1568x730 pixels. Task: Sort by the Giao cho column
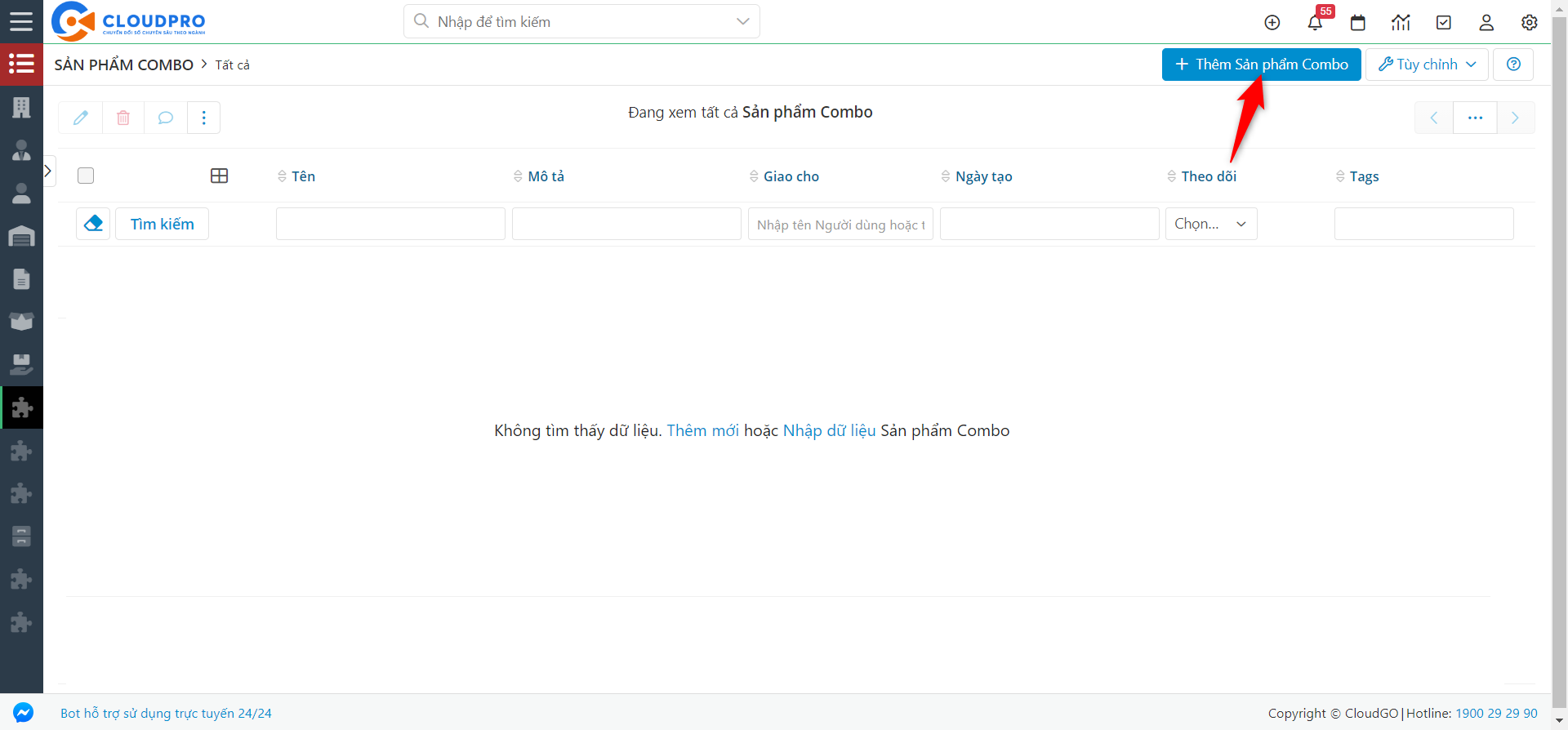tap(784, 176)
